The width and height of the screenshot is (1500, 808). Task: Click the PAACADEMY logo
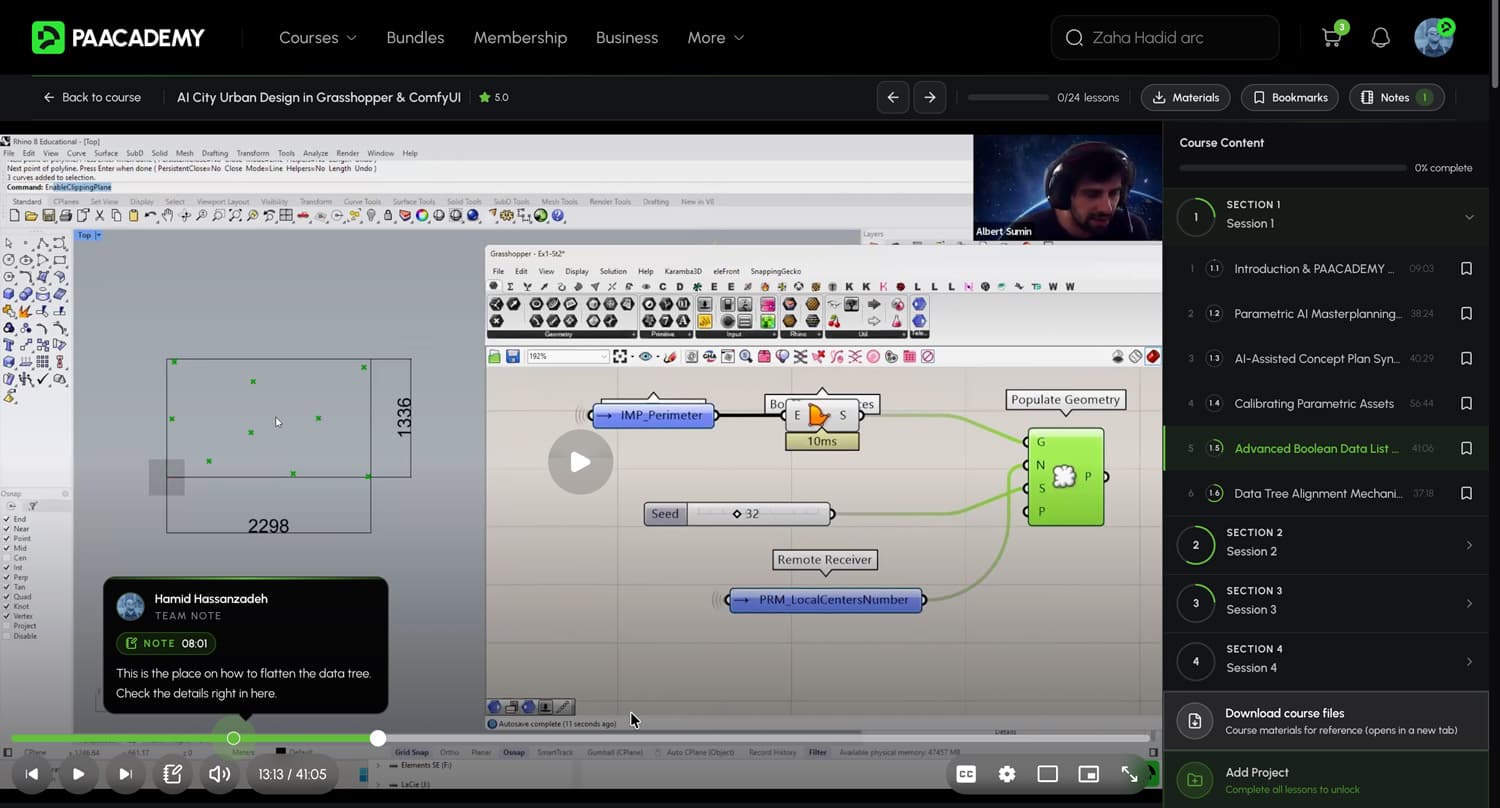coord(118,38)
